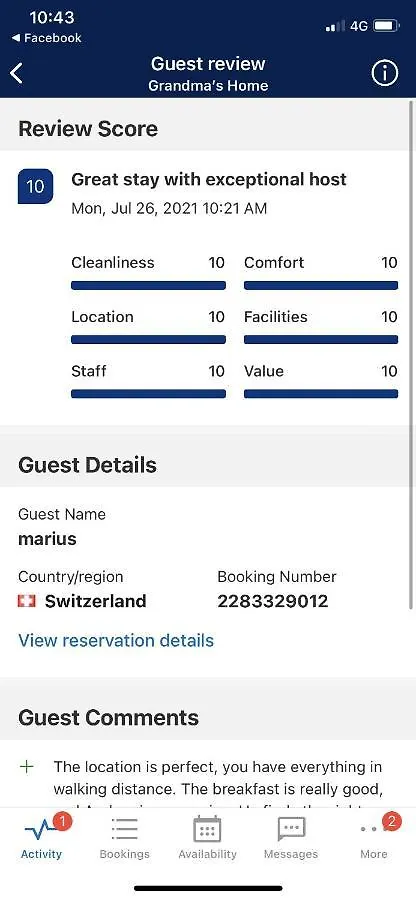This screenshot has width=416, height=900.
Task: View reservation details link
Action: [x=116, y=640]
